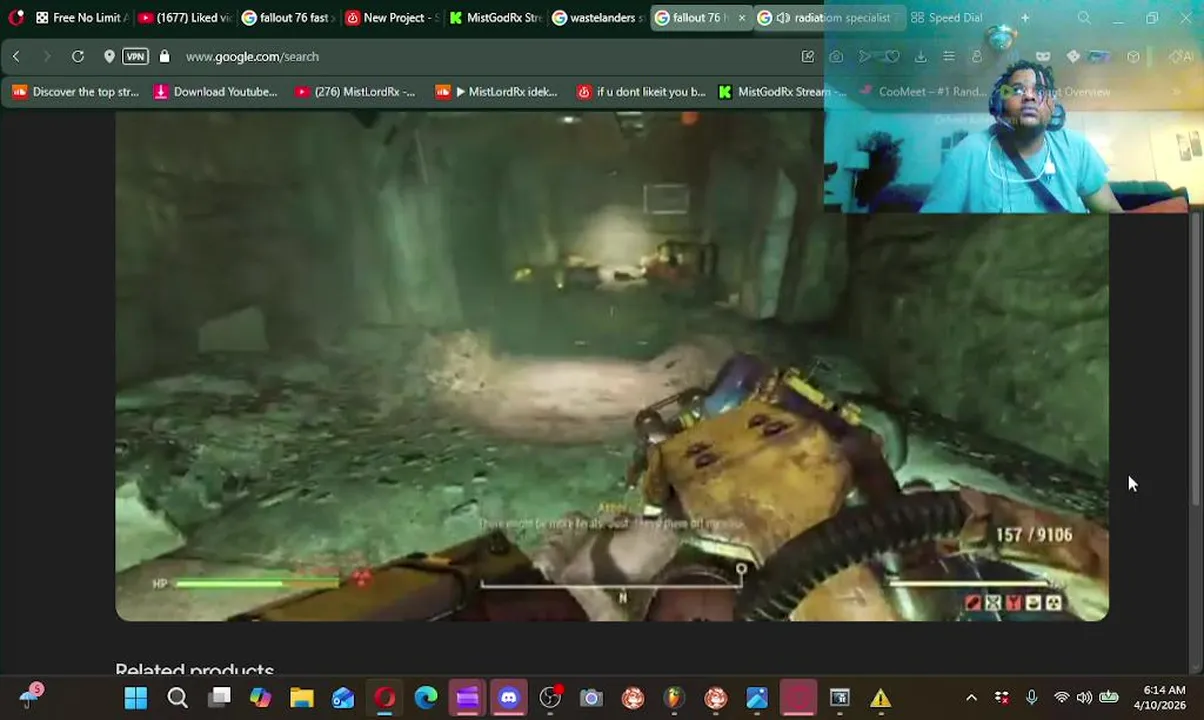Switch to the Free No Limit tab
The image size is (1204, 720).
pyautogui.click(x=80, y=17)
